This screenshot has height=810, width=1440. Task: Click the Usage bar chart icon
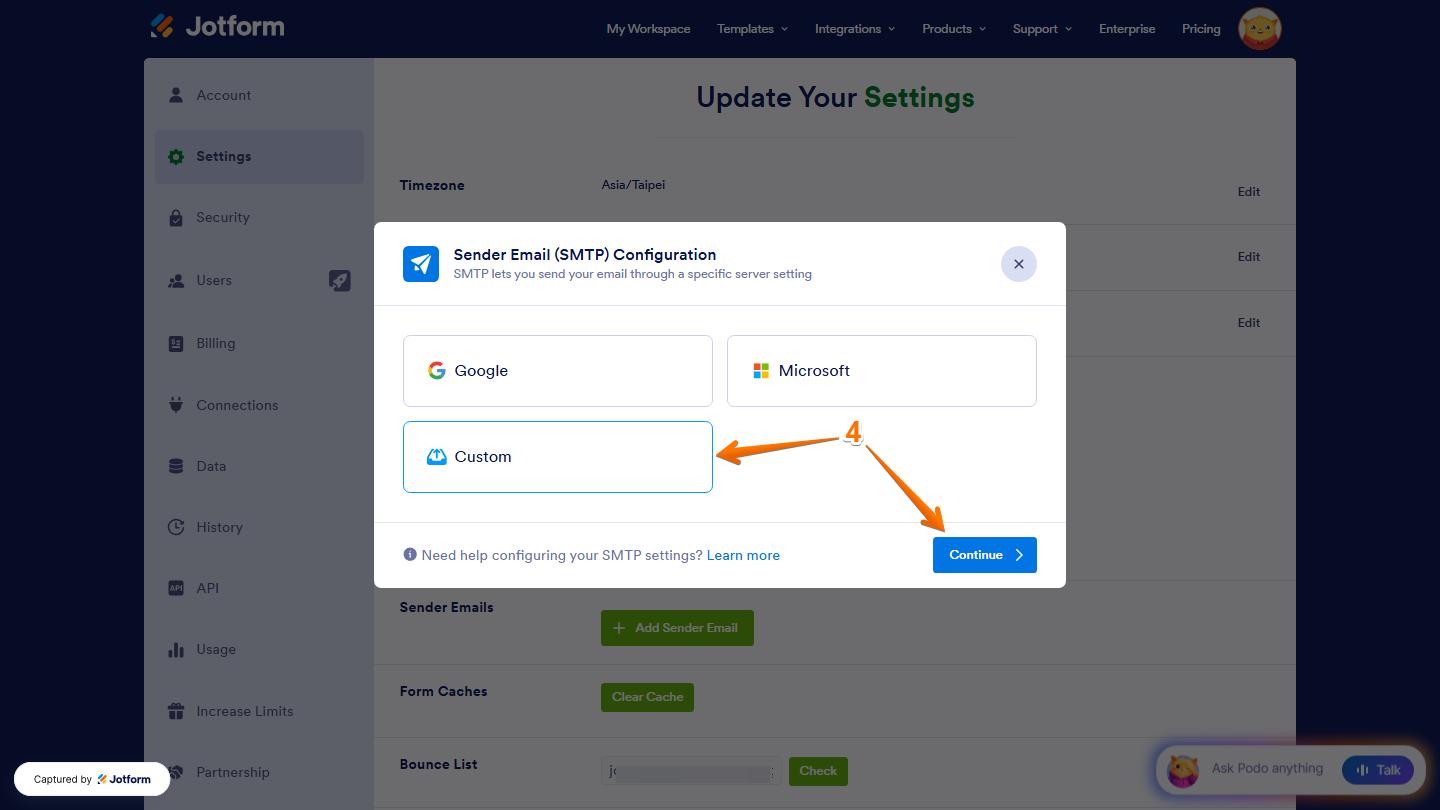point(176,649)
